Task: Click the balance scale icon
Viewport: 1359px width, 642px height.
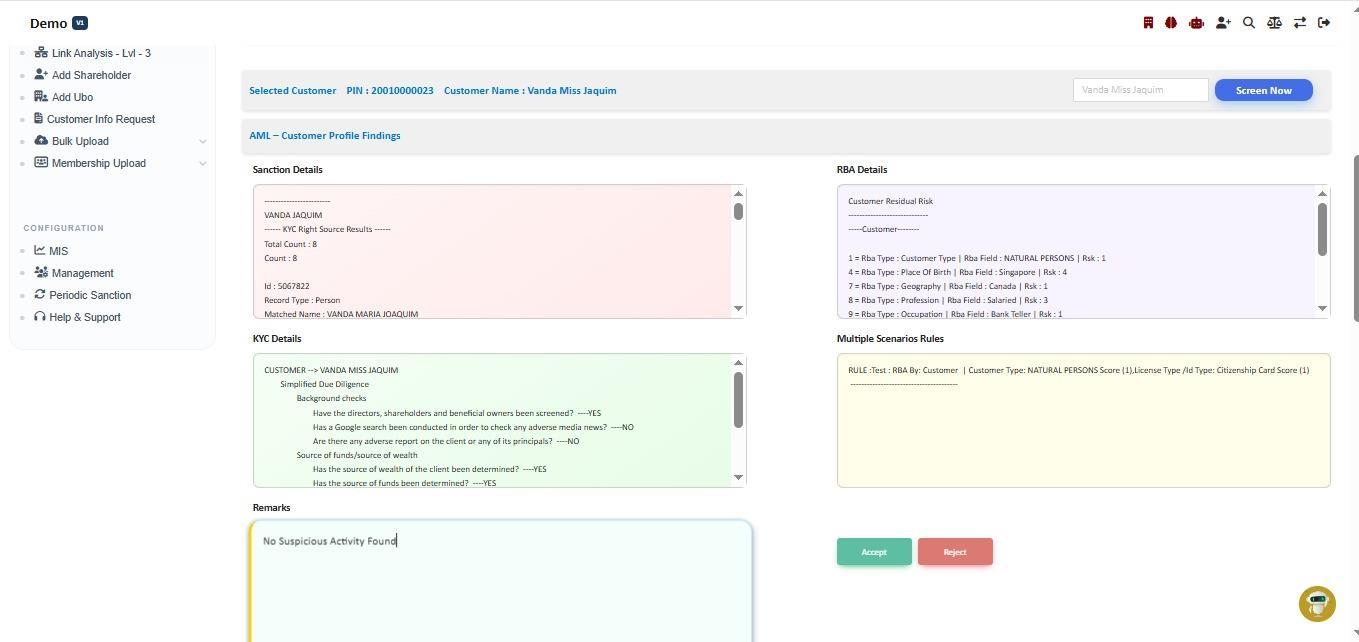Action: tap(1274, 22)
